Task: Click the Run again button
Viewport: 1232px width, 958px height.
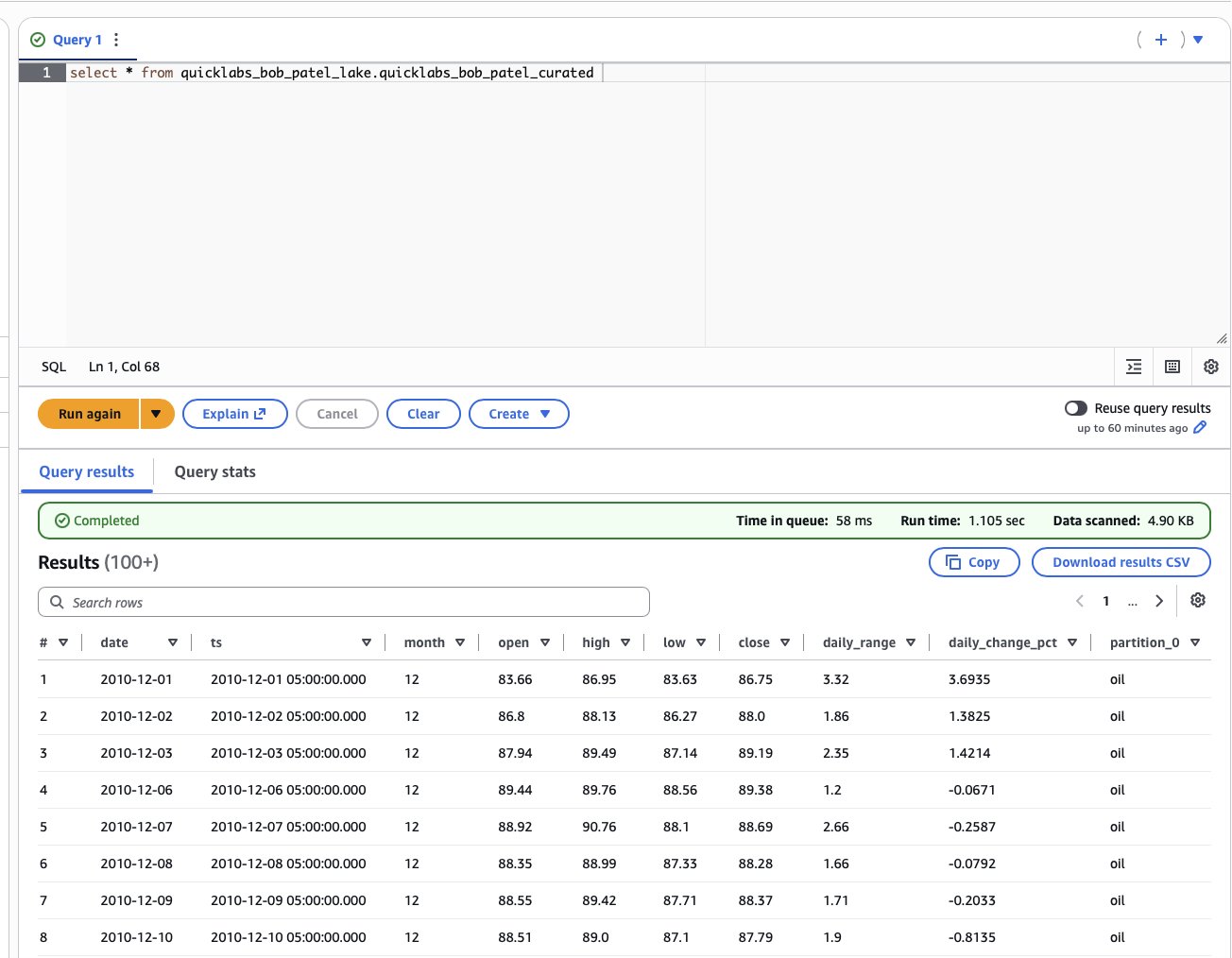Action: (x=89, y=414)
